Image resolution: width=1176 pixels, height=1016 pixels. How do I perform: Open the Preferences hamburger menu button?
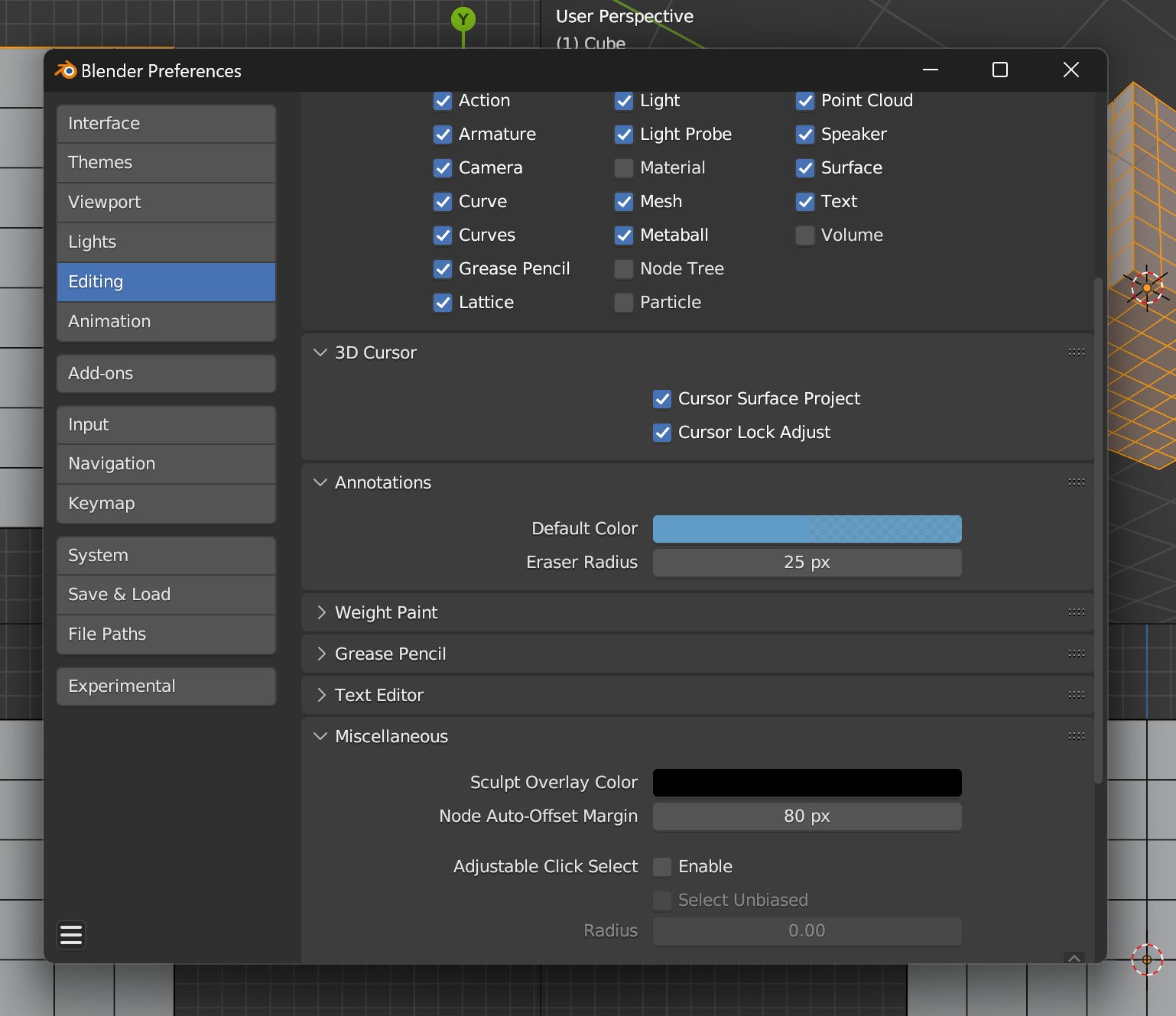pyautogui.click(x=71, y=935)
